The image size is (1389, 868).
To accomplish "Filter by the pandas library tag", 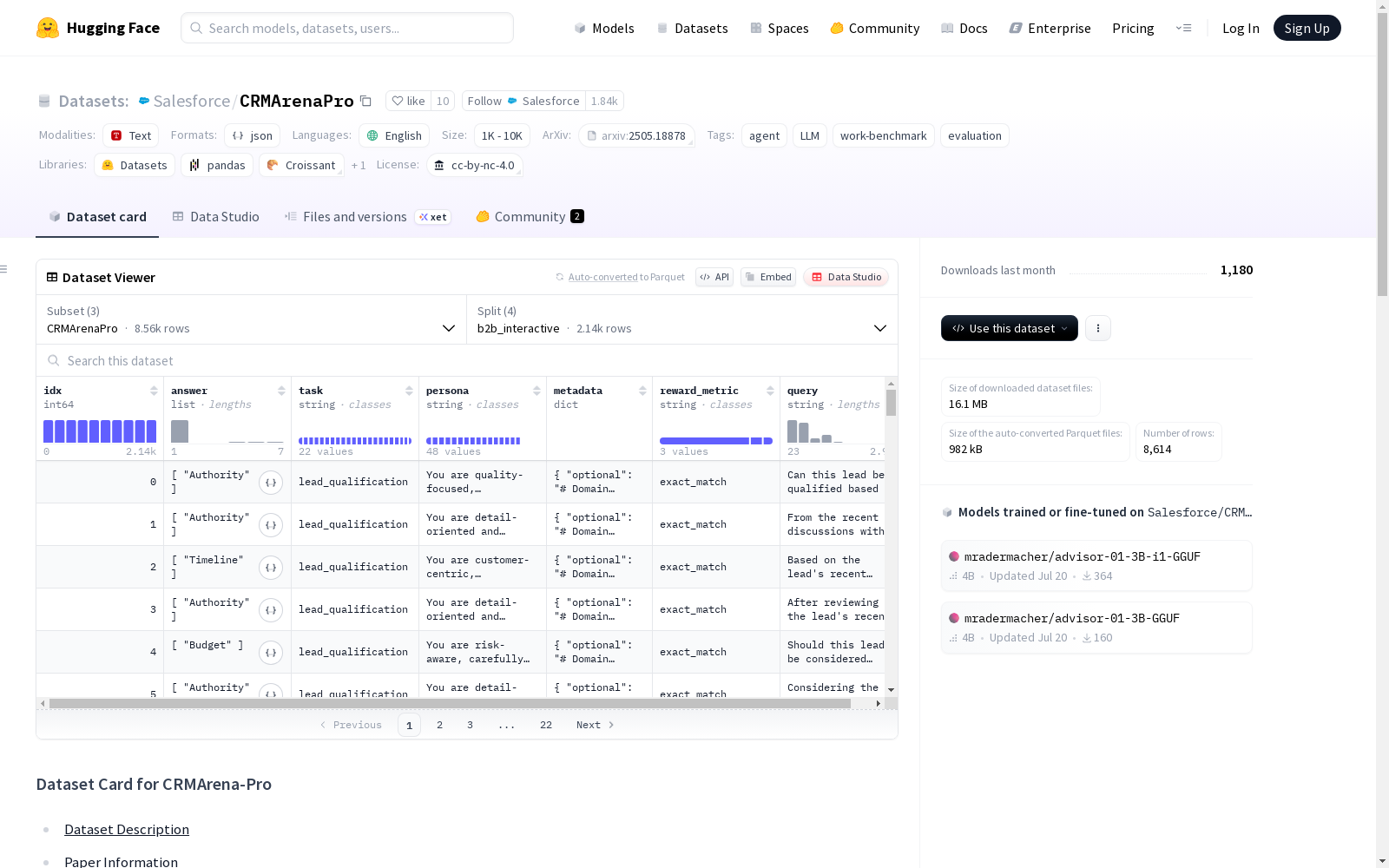I will (217, 165).
